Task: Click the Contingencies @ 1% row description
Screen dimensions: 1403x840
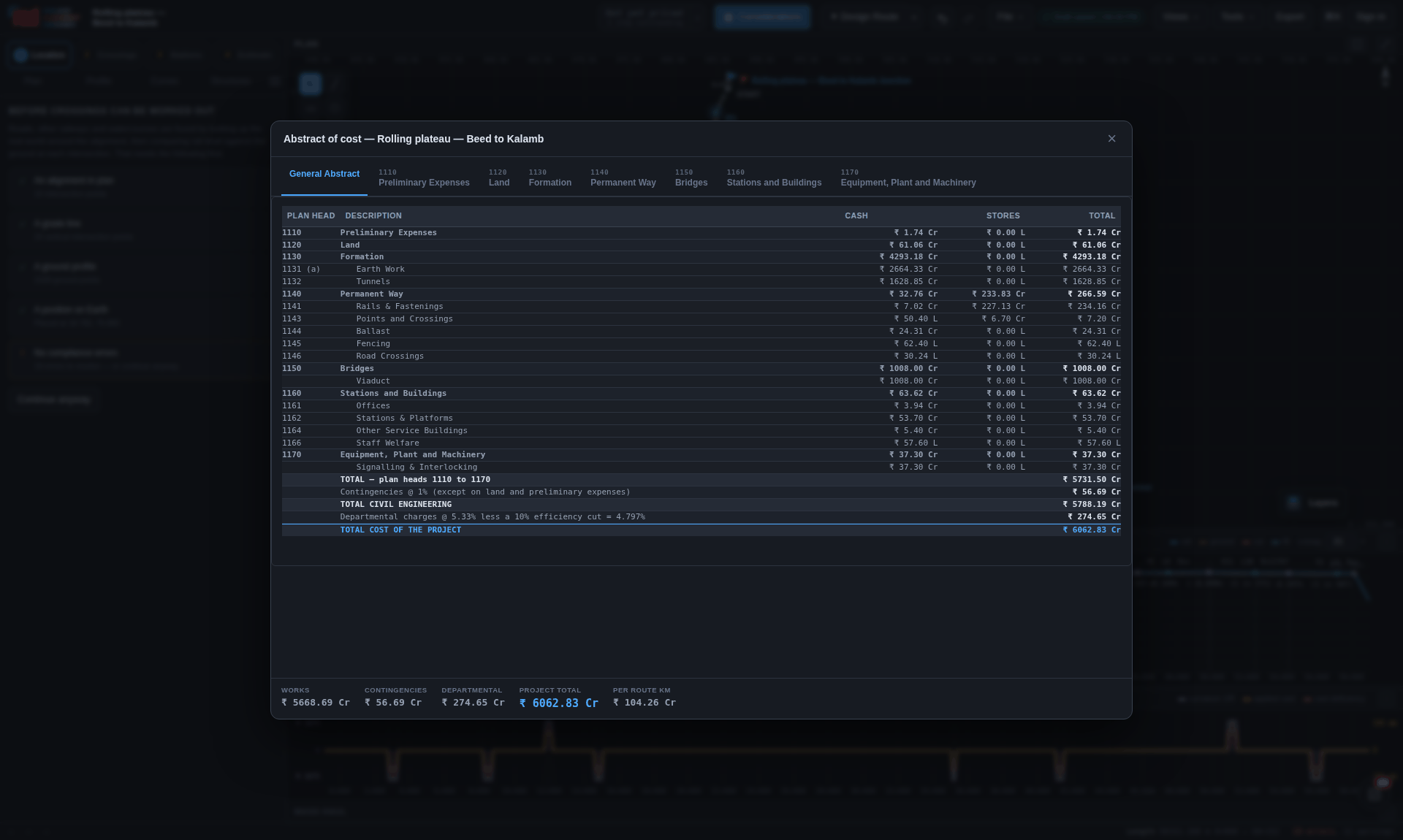Action: point(485,492)
